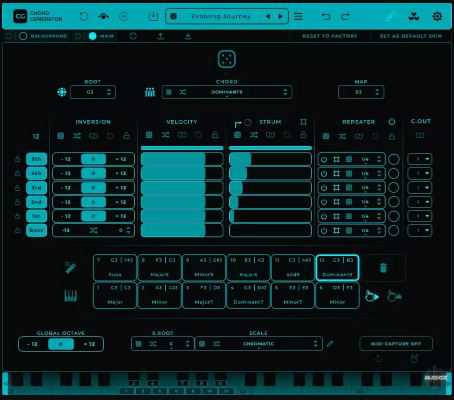Image resolution: width=454 pixels, height=400 pixels.
Task: Select chord pad 2 Minor
Action: click(x=159, y=295)
